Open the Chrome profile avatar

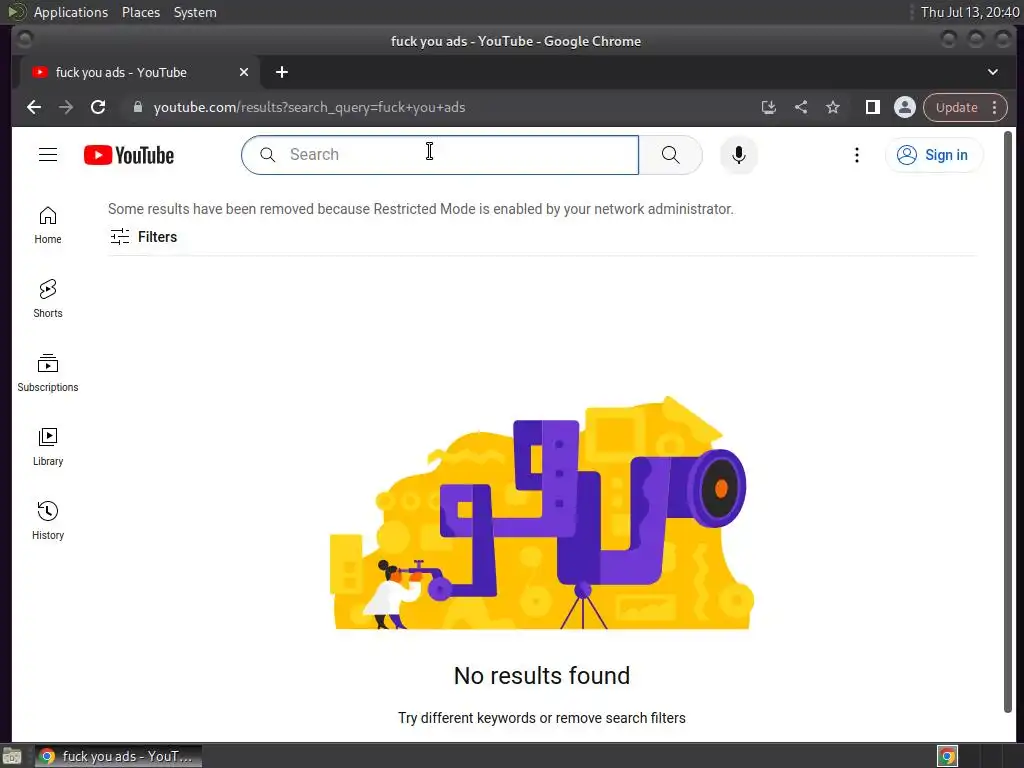click(x=904, y=107)
